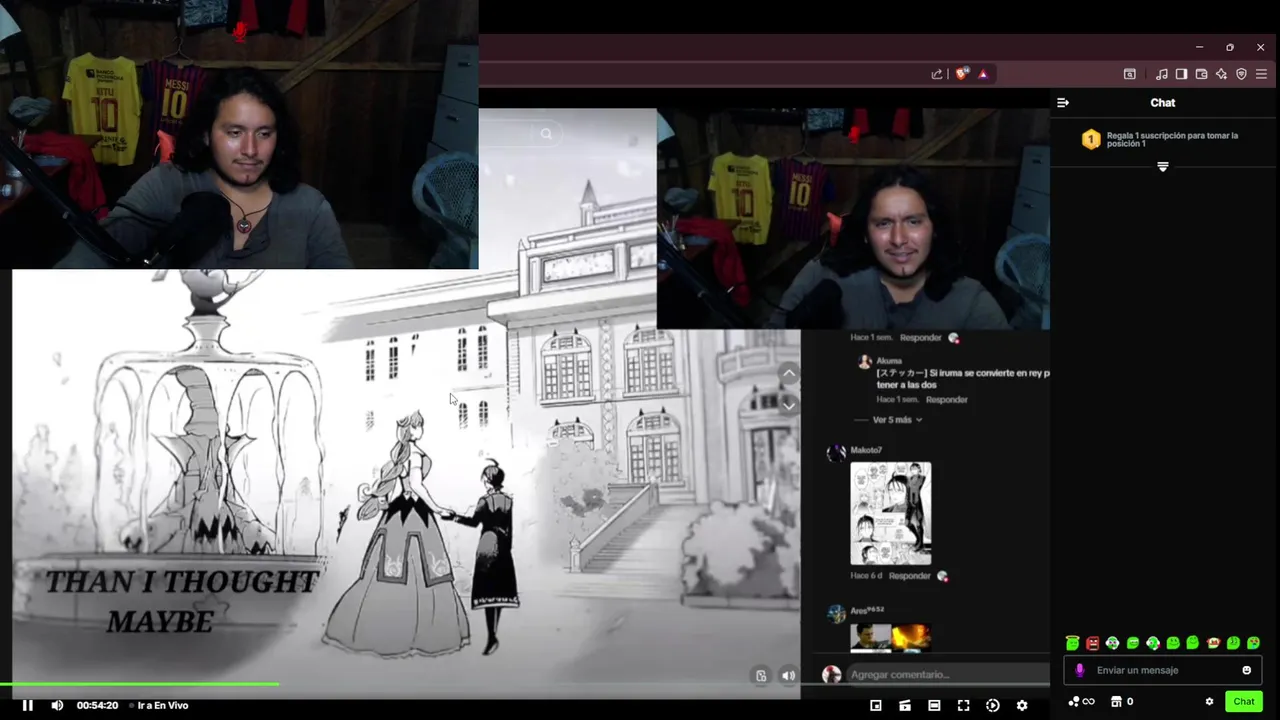Viewport: 1280px width, 720px height.
Task: Click the circular replay playback icon
Action: [x=993, y=705]
